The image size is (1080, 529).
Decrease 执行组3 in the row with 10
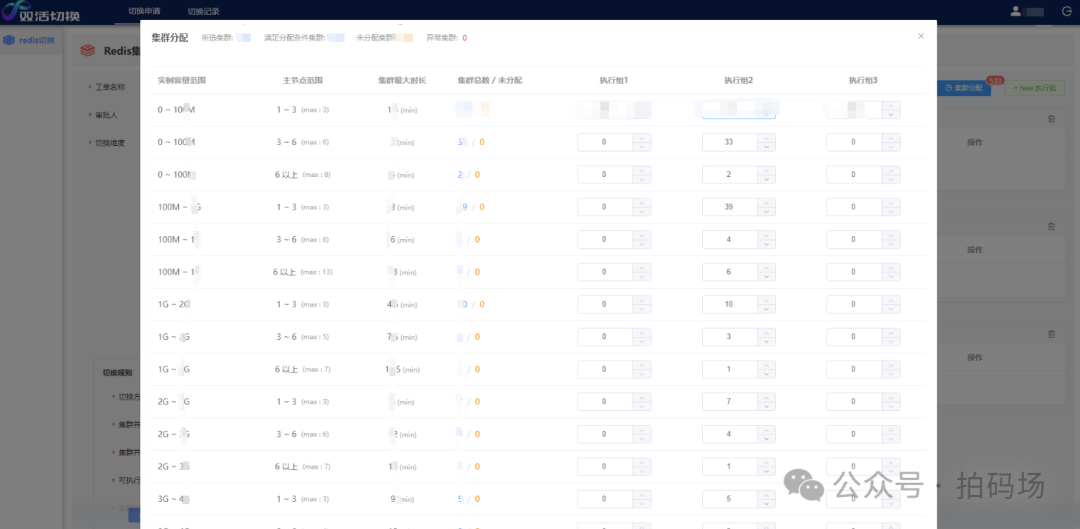(891, 309)
